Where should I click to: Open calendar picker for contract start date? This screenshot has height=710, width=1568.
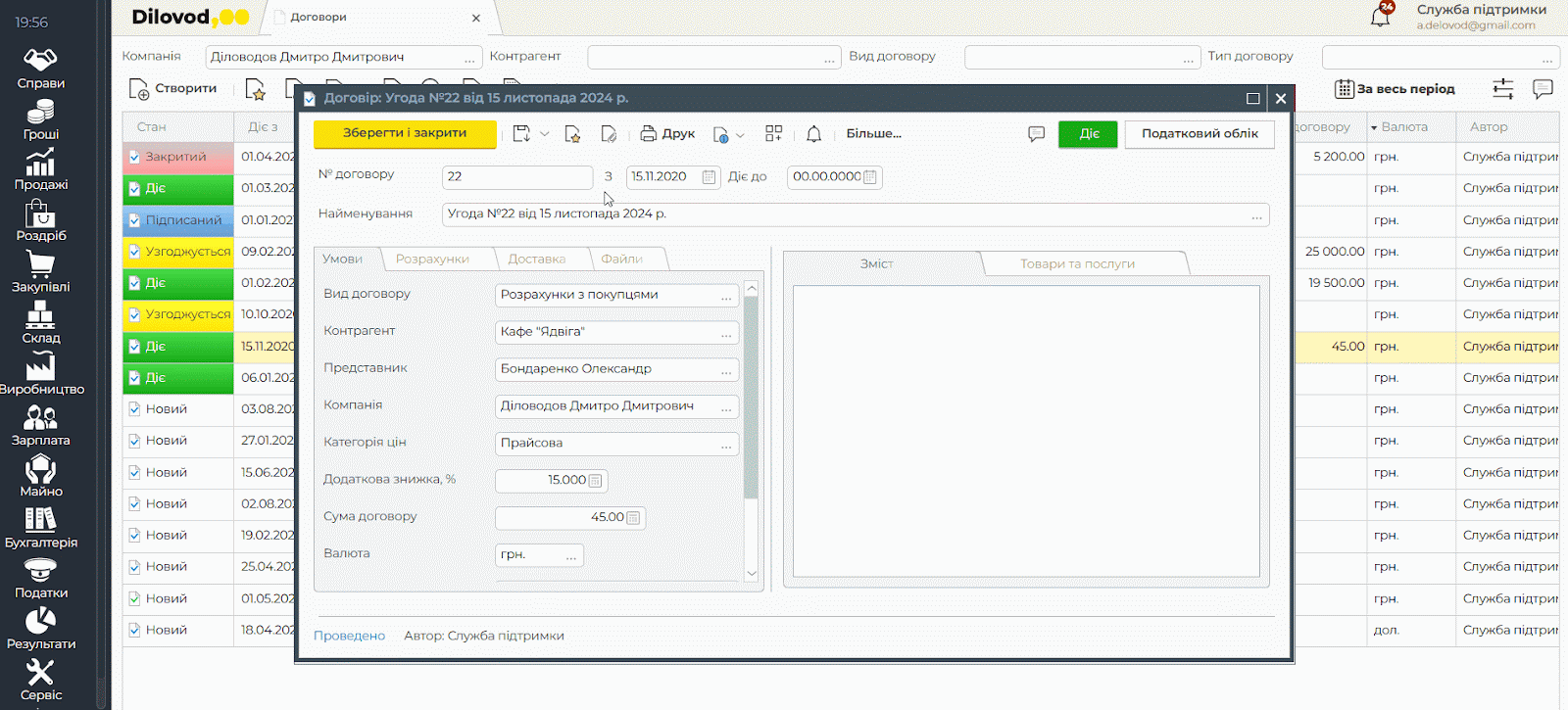click(x=709, y=177)
